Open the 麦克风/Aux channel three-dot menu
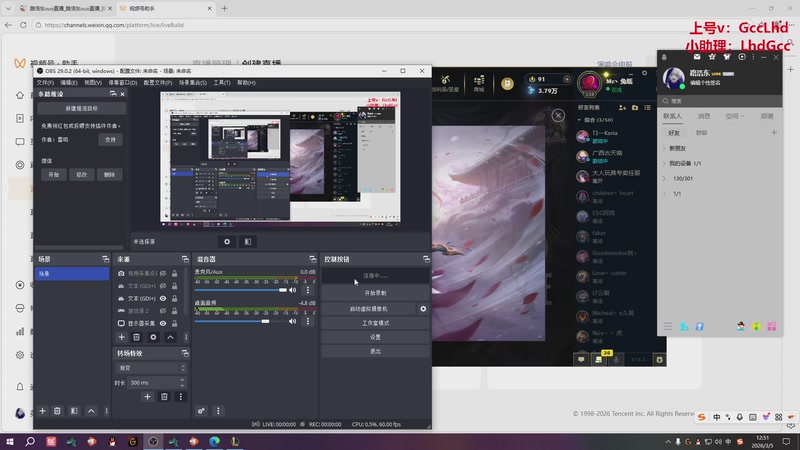This screenshot has height=450, width=800. click(x=308, y=290)
